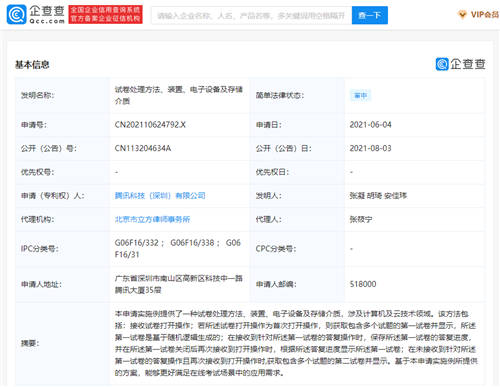
Task: Select the applicant postcode 518000
Action: tap(363, 284)
